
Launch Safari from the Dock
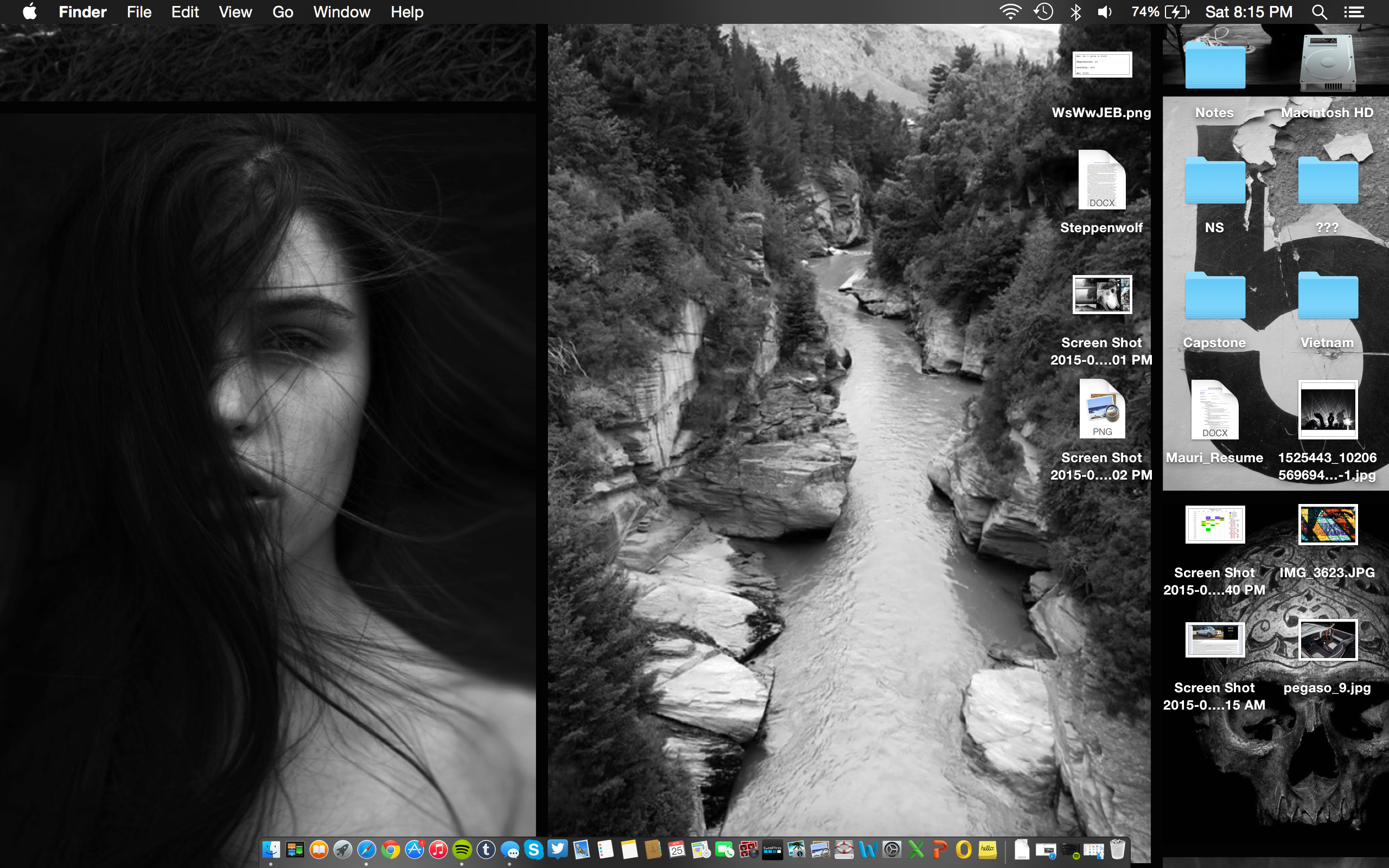point(367,849)
